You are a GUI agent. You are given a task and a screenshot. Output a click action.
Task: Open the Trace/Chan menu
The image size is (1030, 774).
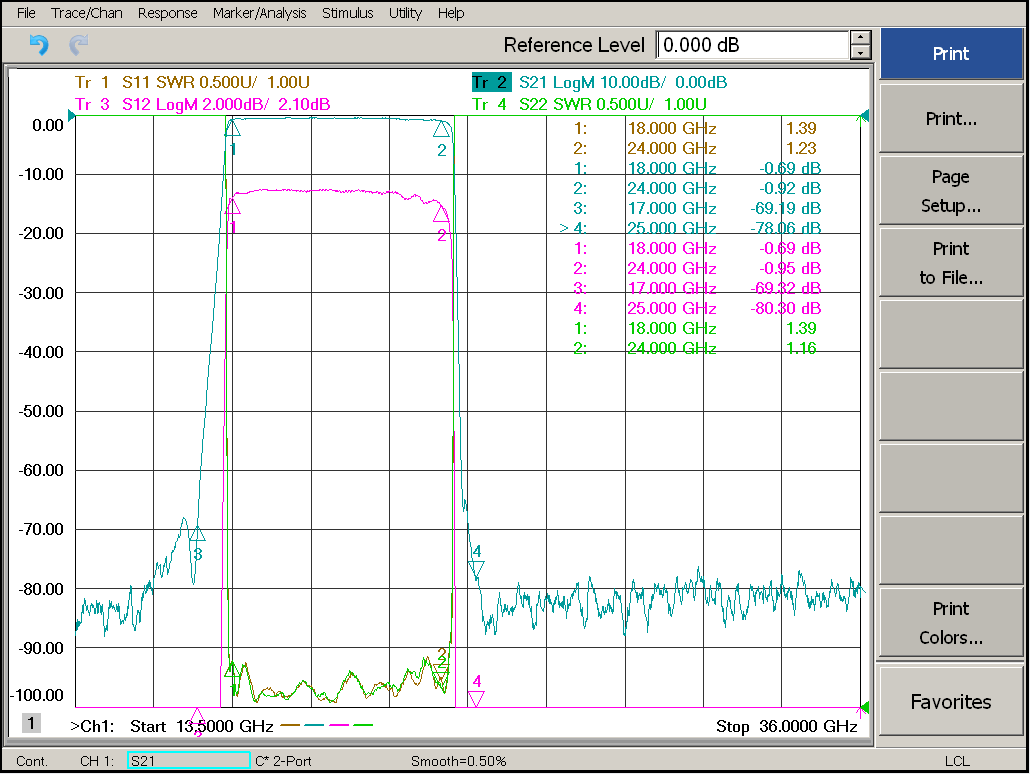coord(87,13)
